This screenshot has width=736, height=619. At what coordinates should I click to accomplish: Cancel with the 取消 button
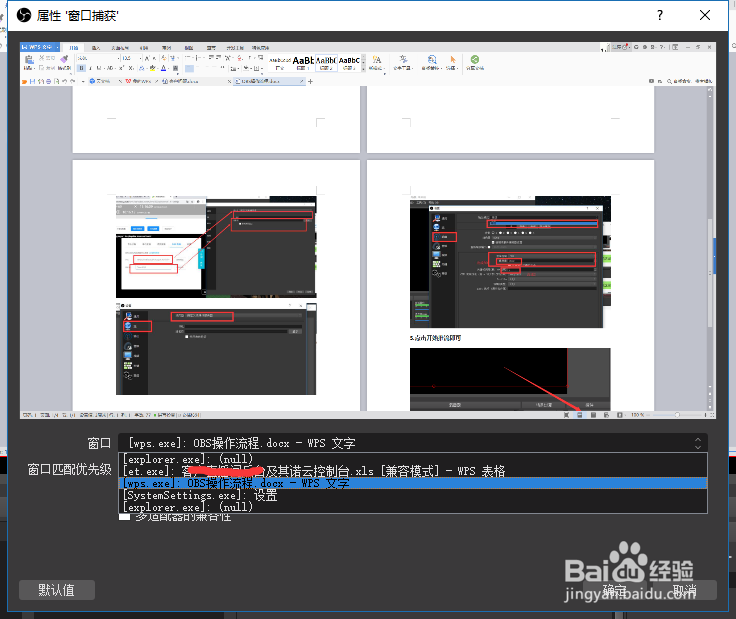point(684,590)
